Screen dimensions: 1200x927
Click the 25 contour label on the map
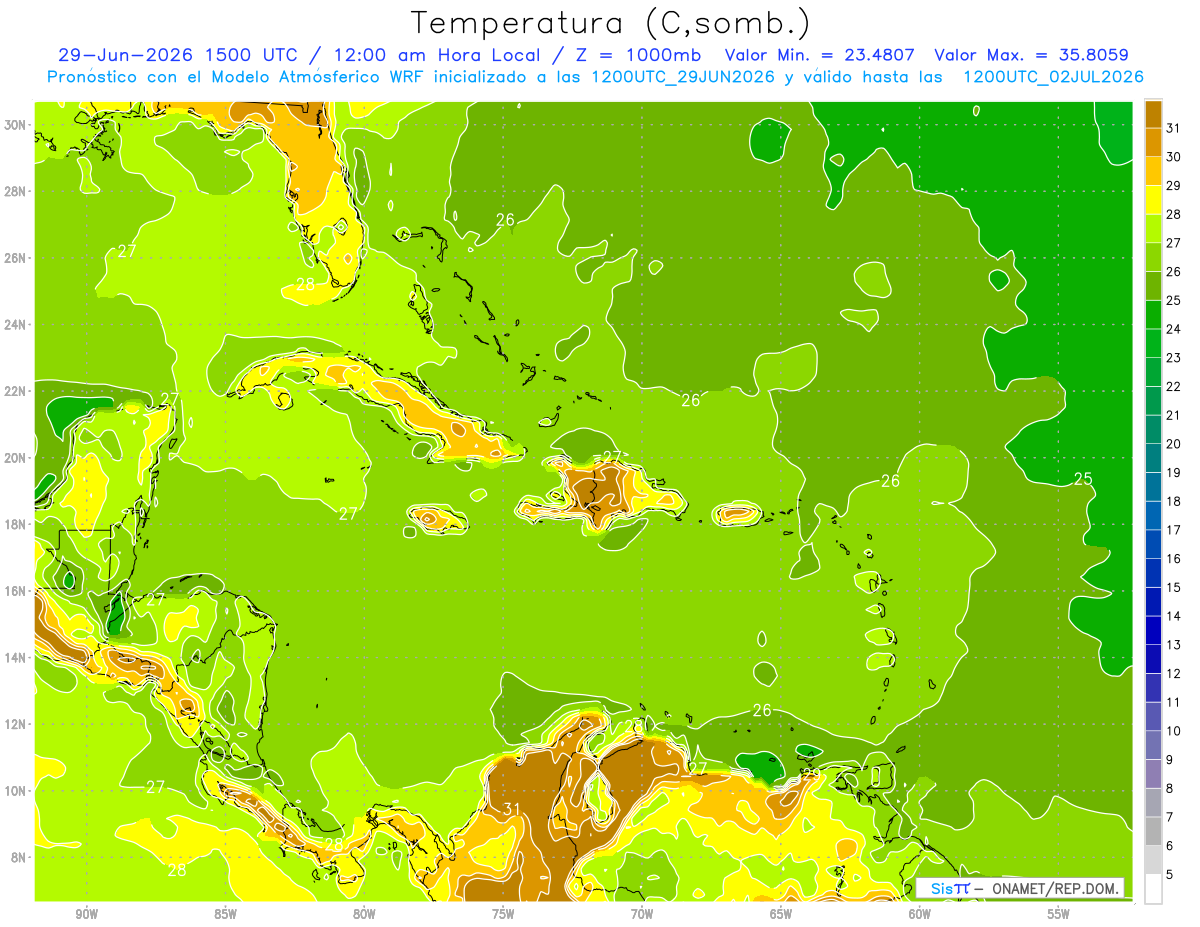click(x=1083, y=478)
